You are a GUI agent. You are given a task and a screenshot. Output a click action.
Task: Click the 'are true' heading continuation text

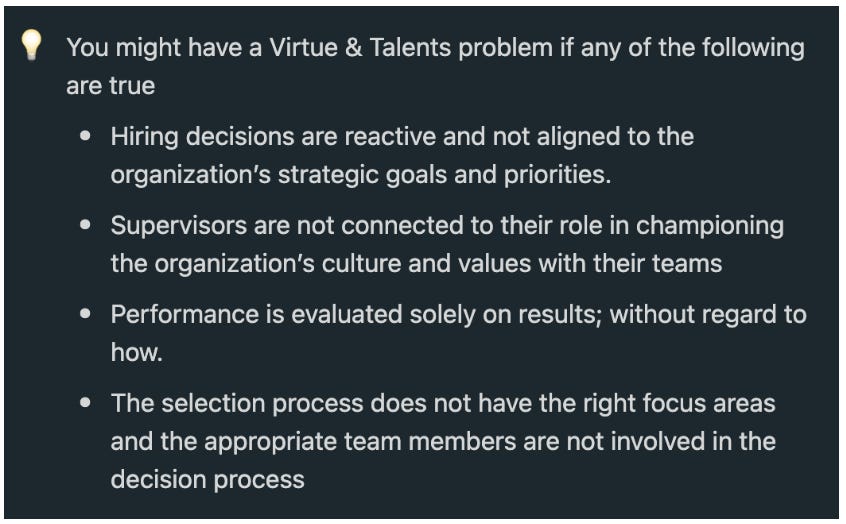111,86
